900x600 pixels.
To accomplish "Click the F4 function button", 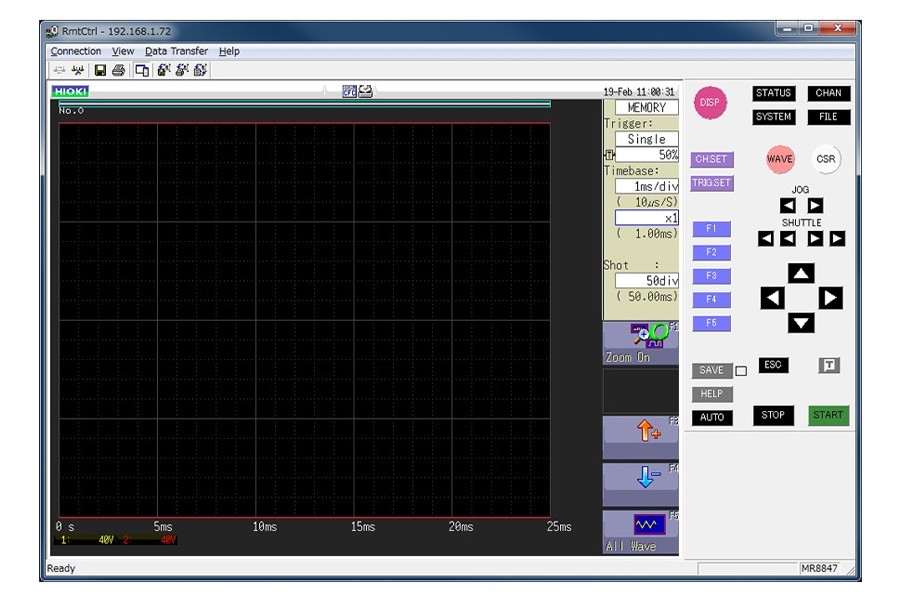I will point(711,299).
